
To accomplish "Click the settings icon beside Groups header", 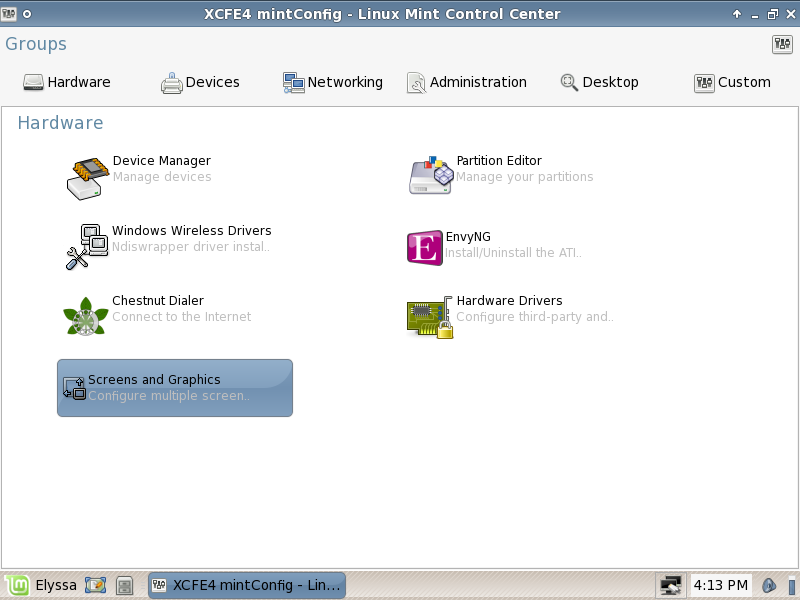I will coord(782,44).
